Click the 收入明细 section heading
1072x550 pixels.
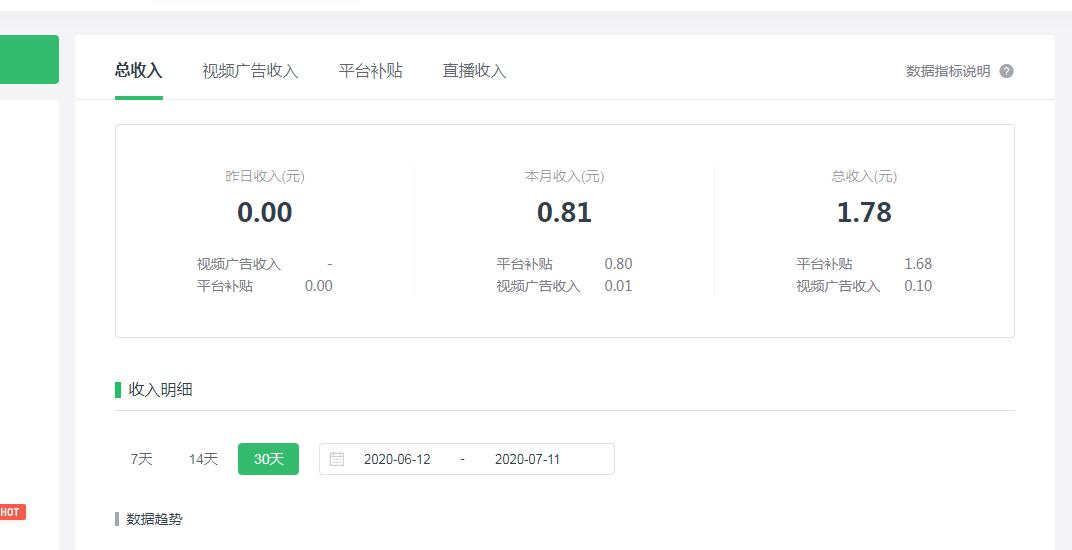(161, 390)
